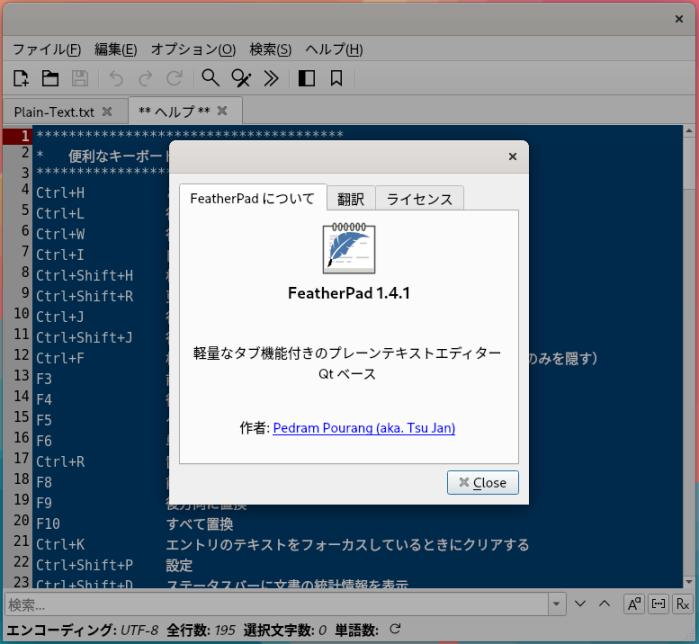This screenshot has height=644, width=699.
Task: Click the scrollbar down arrow in editor
Action: [x=690, y=582]
